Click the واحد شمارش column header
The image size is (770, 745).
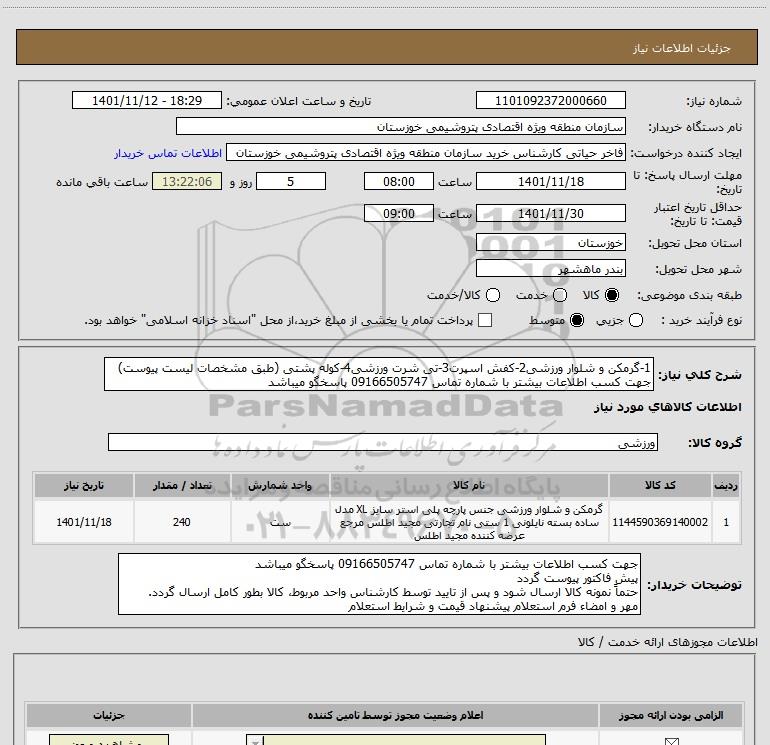tap(280, 486)
